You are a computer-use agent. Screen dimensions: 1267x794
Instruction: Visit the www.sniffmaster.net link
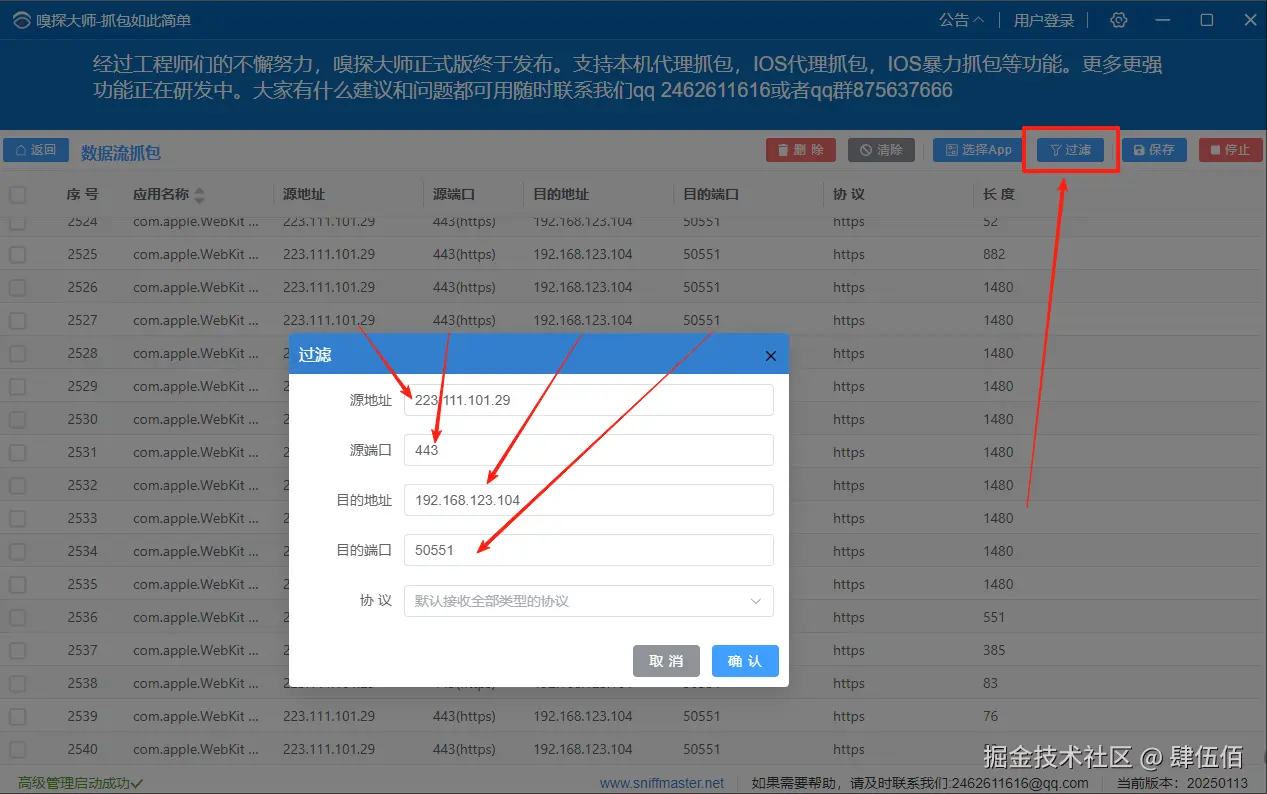(x=663, y=783)
